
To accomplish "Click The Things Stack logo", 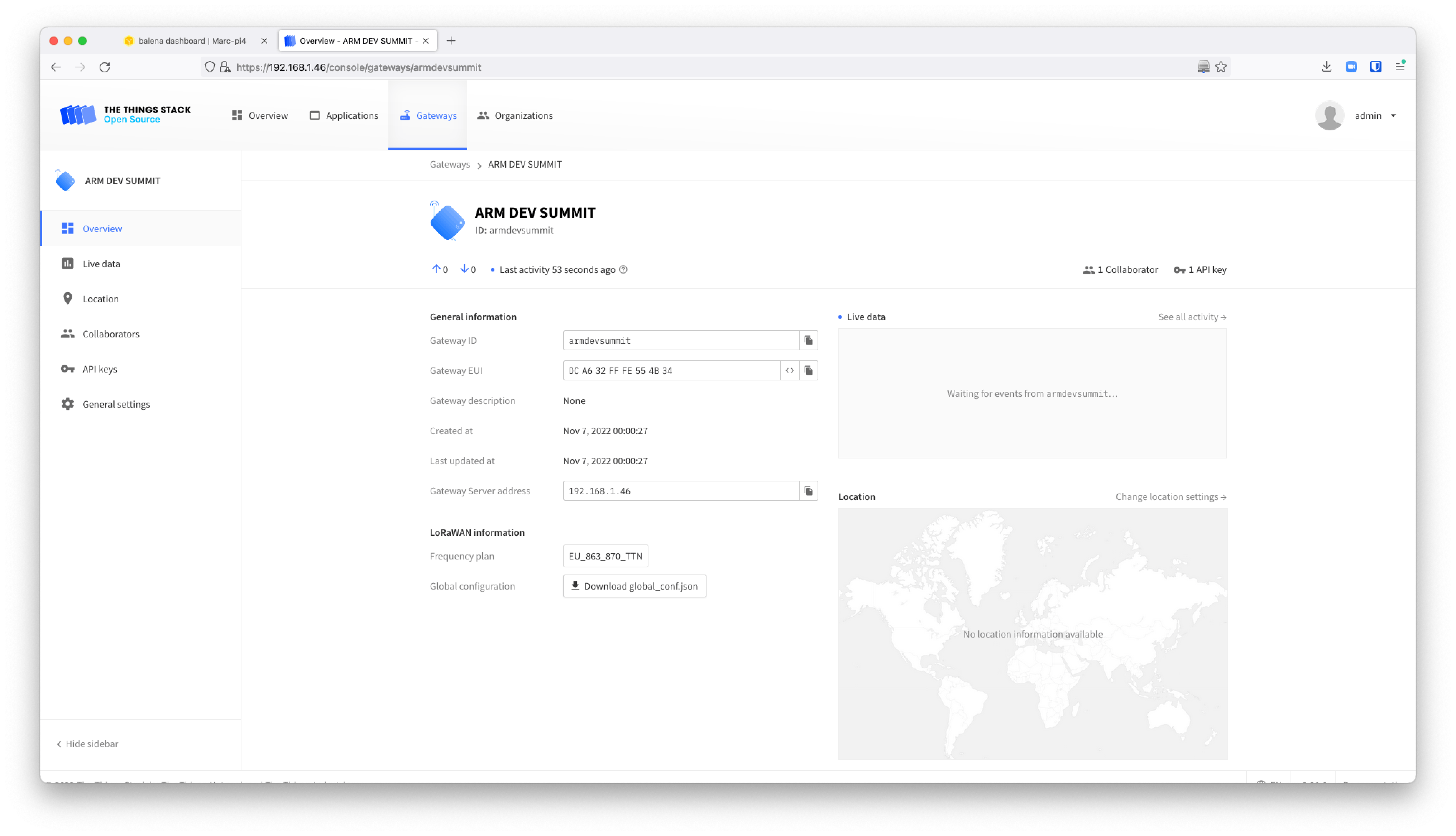I will 125,114.
